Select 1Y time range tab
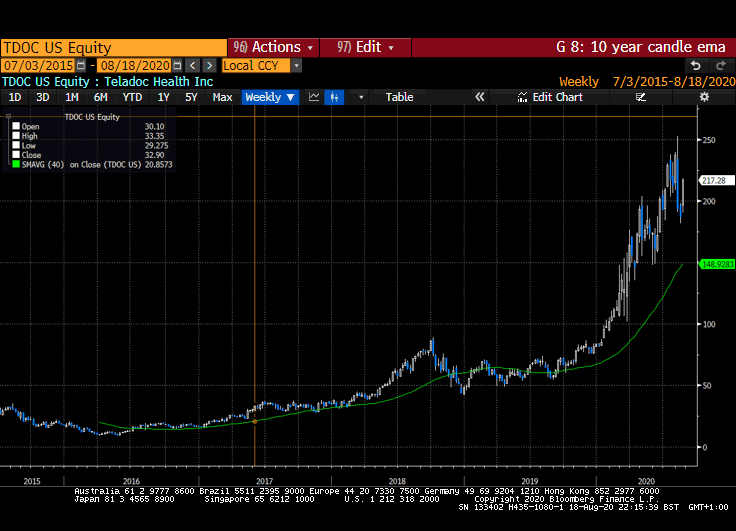Image resolution: width=736 pixels, height=531 pixels. tap(163, 97)
